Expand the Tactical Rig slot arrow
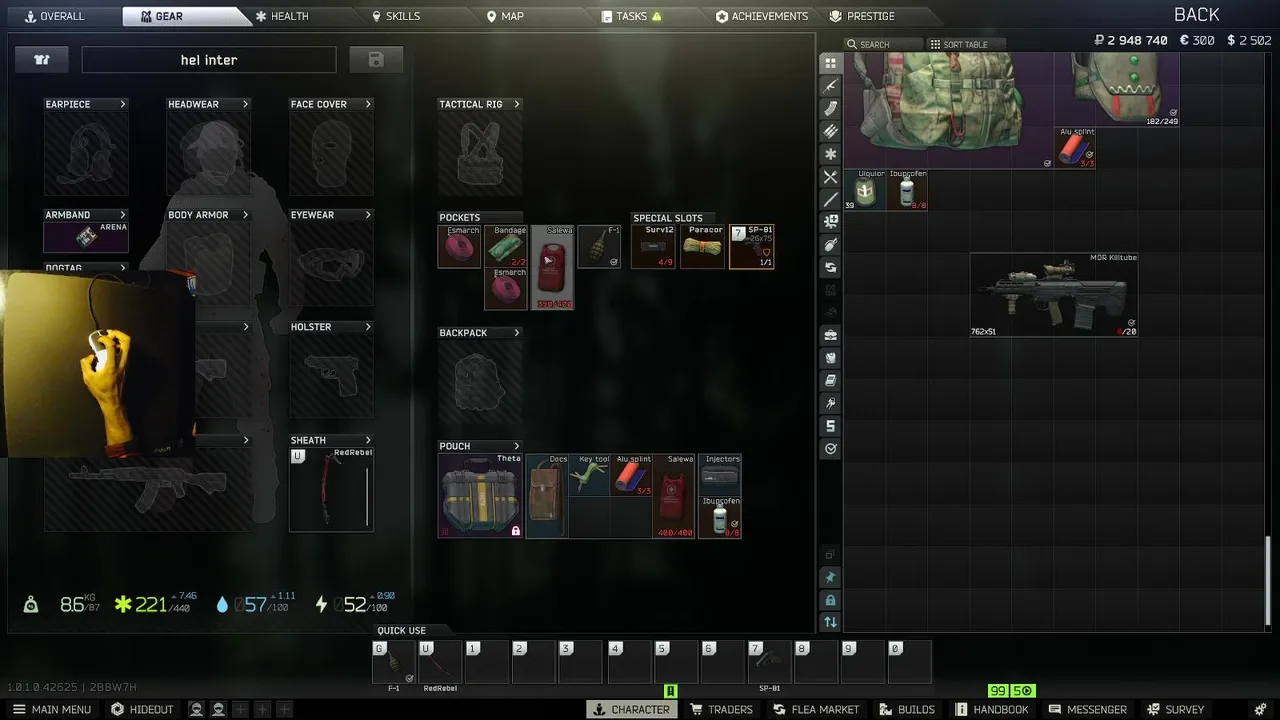 tap(516, 104)
